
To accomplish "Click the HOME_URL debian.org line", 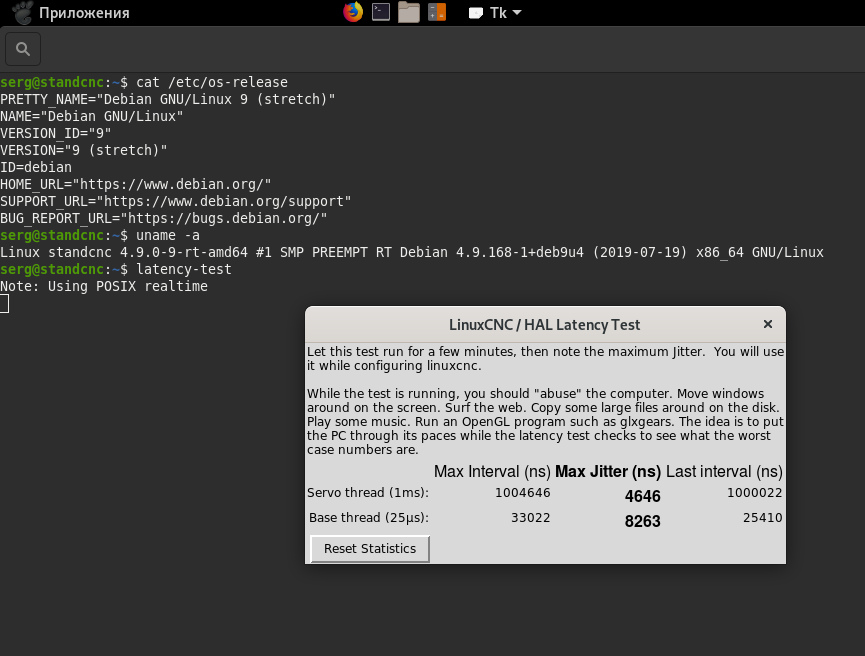I will [x=136, y=184].
